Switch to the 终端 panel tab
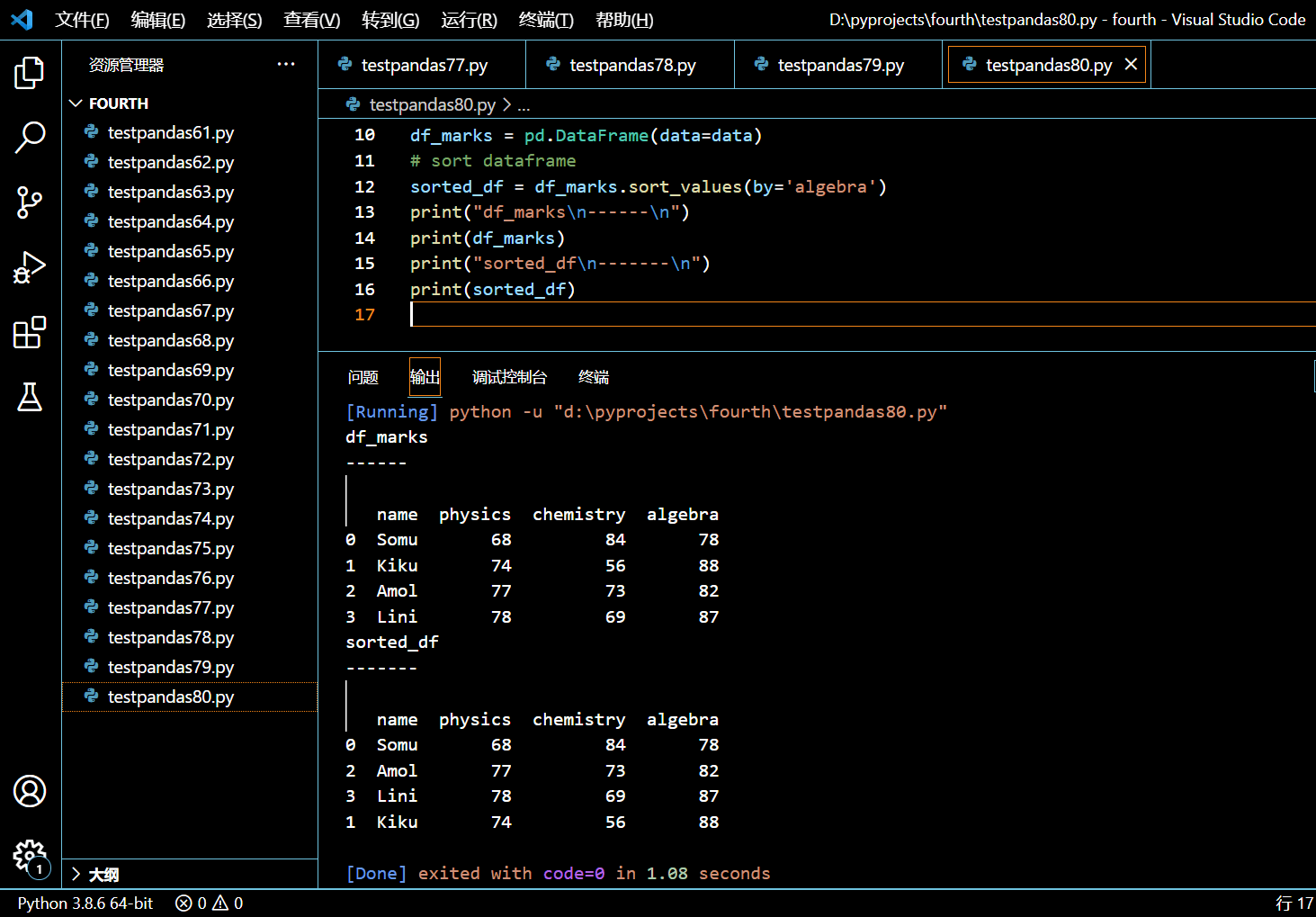 [x=594, y=377]
